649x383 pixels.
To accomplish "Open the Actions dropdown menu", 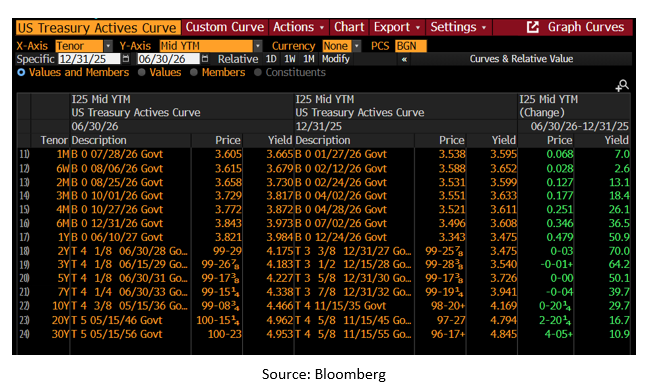I will [x=298, y=27].
